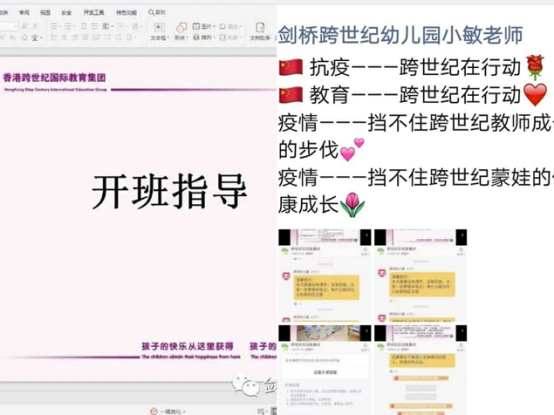The width and height of the screenshot is (554, 415).
Task: Apply bullet list formatting
Action: pyautogui.click(x=54, y=26)
